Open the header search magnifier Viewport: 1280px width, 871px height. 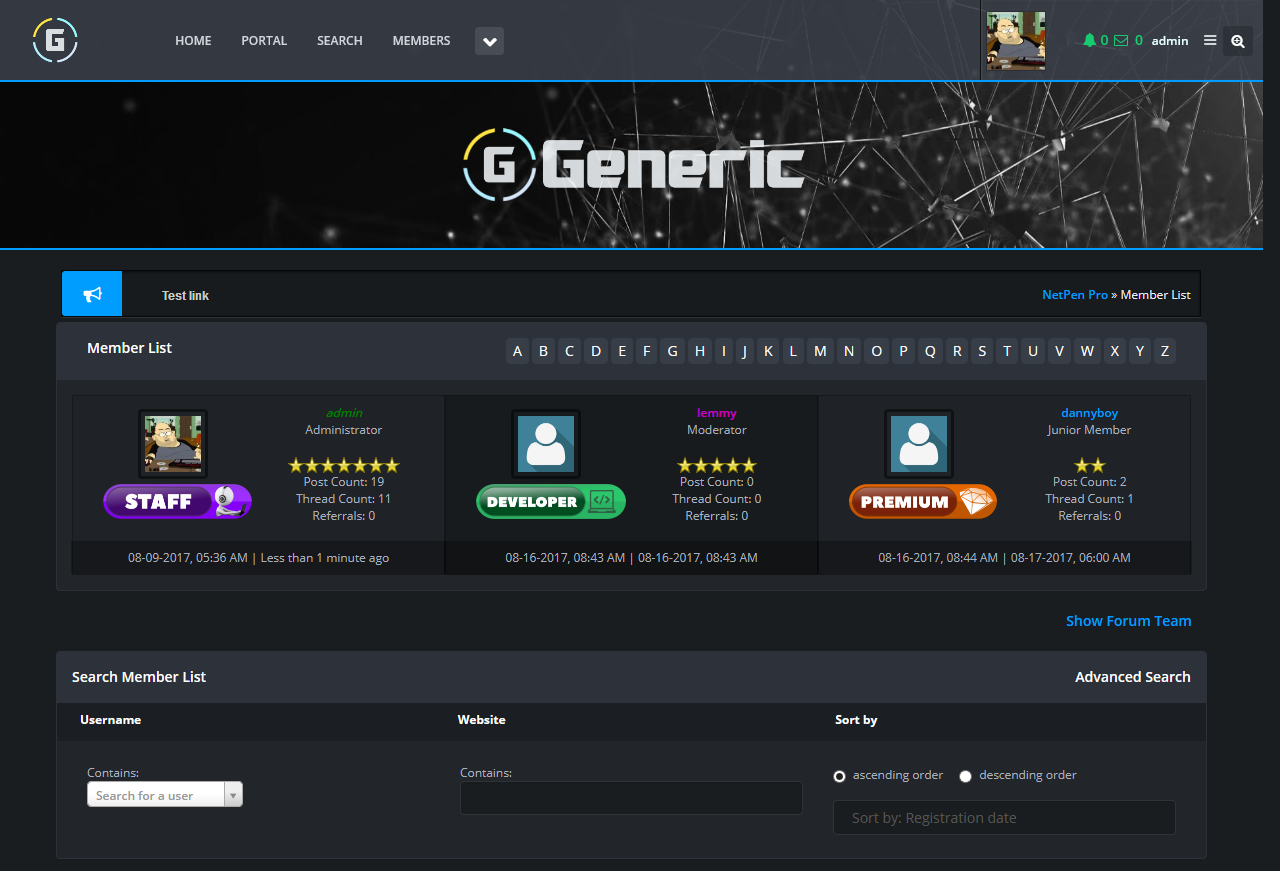tap(1238, 41)
